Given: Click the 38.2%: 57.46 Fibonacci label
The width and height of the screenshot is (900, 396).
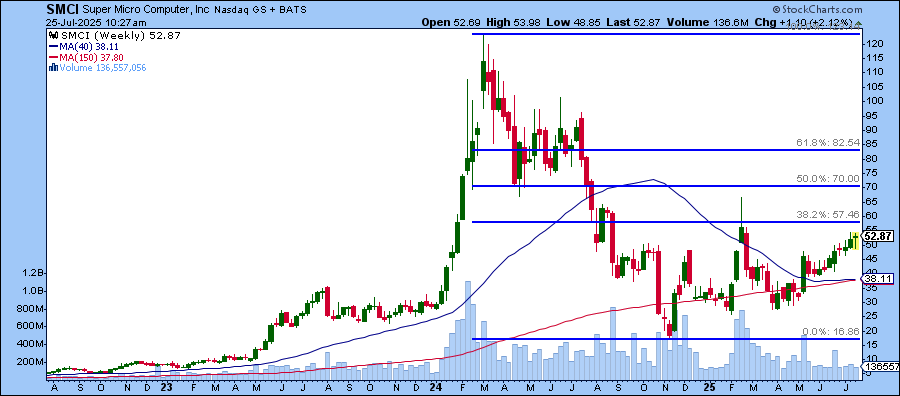Looking at the screenshot, I should click(x=827, y=215).
